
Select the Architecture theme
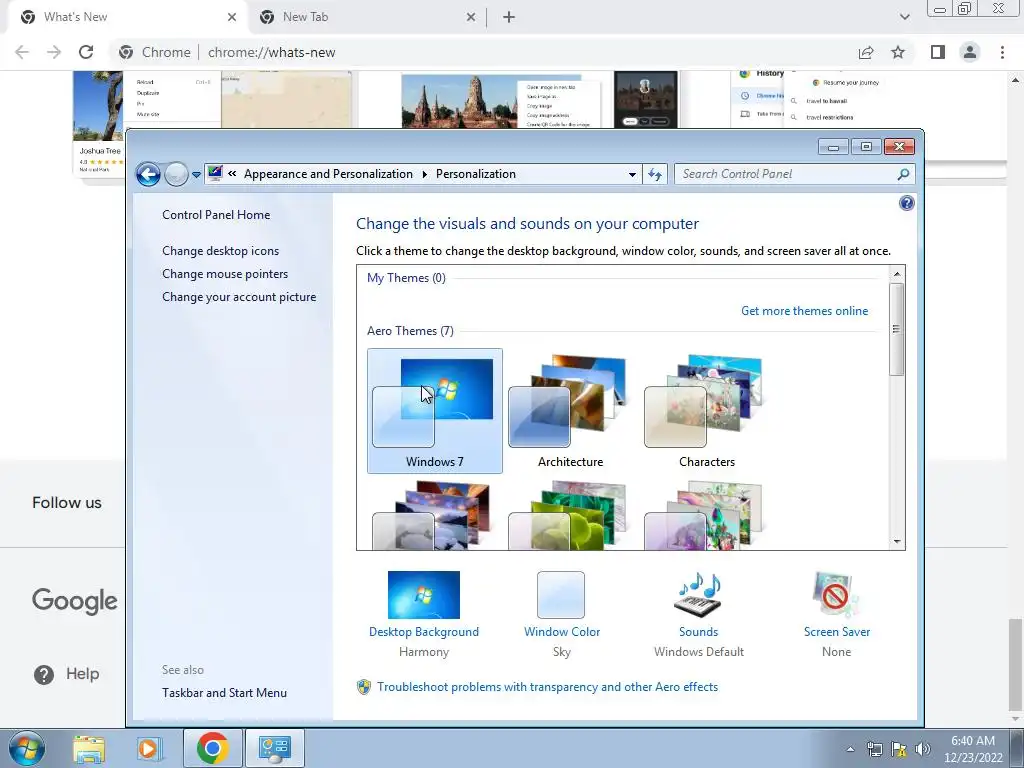[x=570, y=411]
